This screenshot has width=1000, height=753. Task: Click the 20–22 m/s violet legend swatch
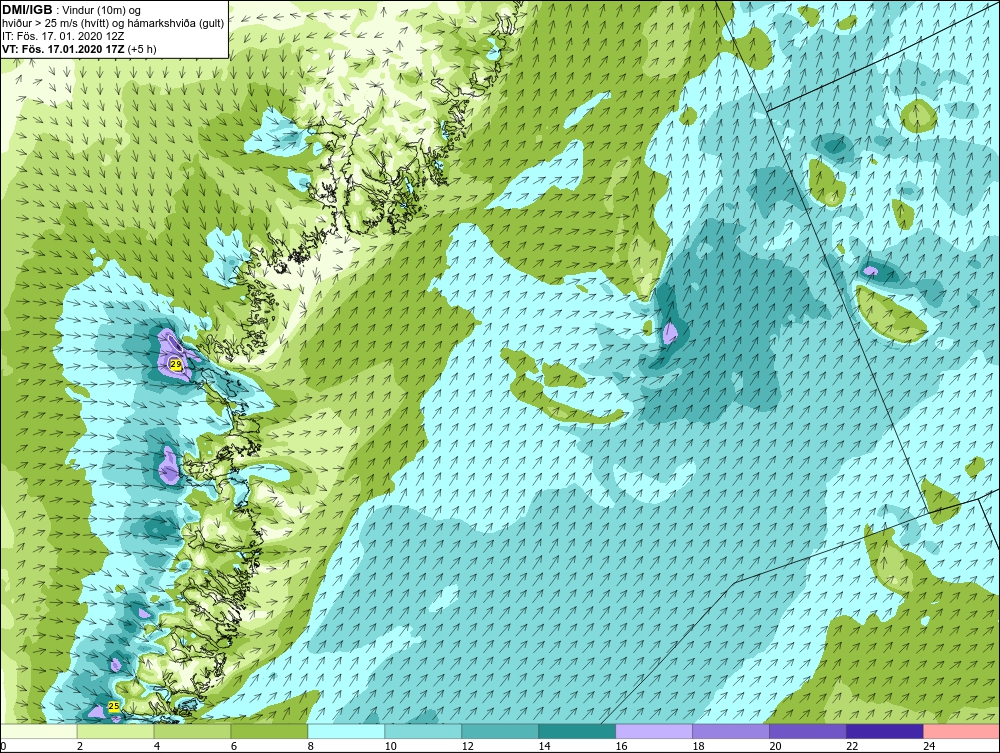807,731
